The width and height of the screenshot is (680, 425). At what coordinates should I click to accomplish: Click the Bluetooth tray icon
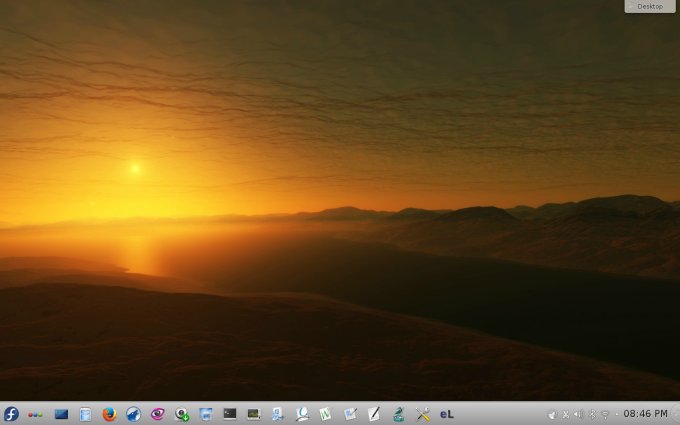point(592,415)
